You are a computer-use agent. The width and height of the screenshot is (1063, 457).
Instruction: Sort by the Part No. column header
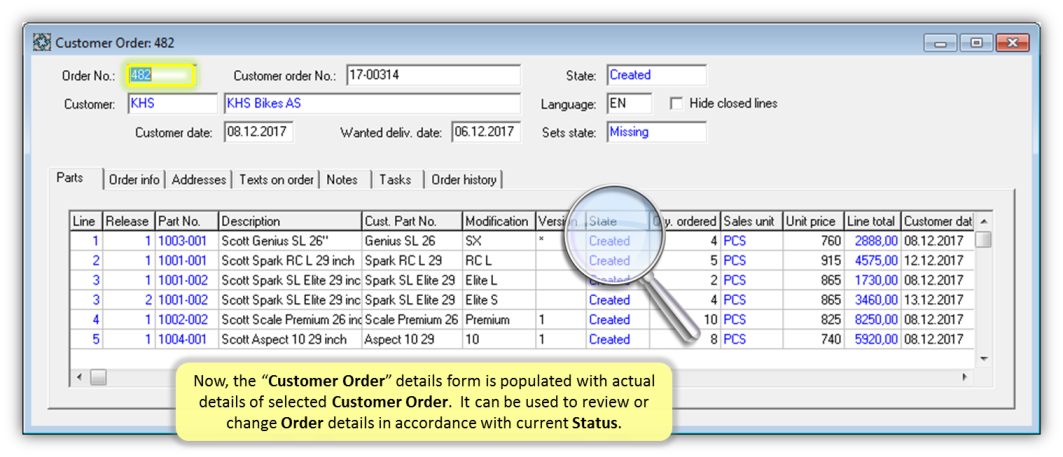pyautogui.click(x=187, y=221)
